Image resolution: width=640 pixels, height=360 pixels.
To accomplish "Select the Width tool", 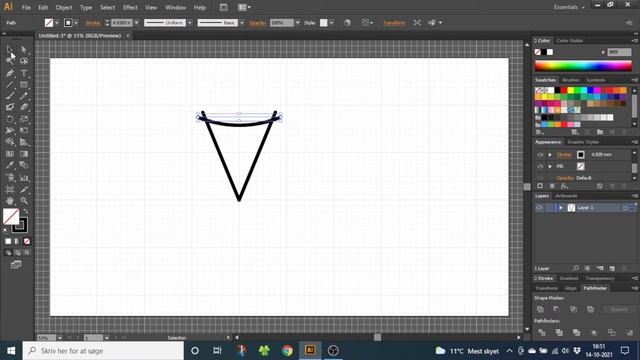I will point(10,131).
